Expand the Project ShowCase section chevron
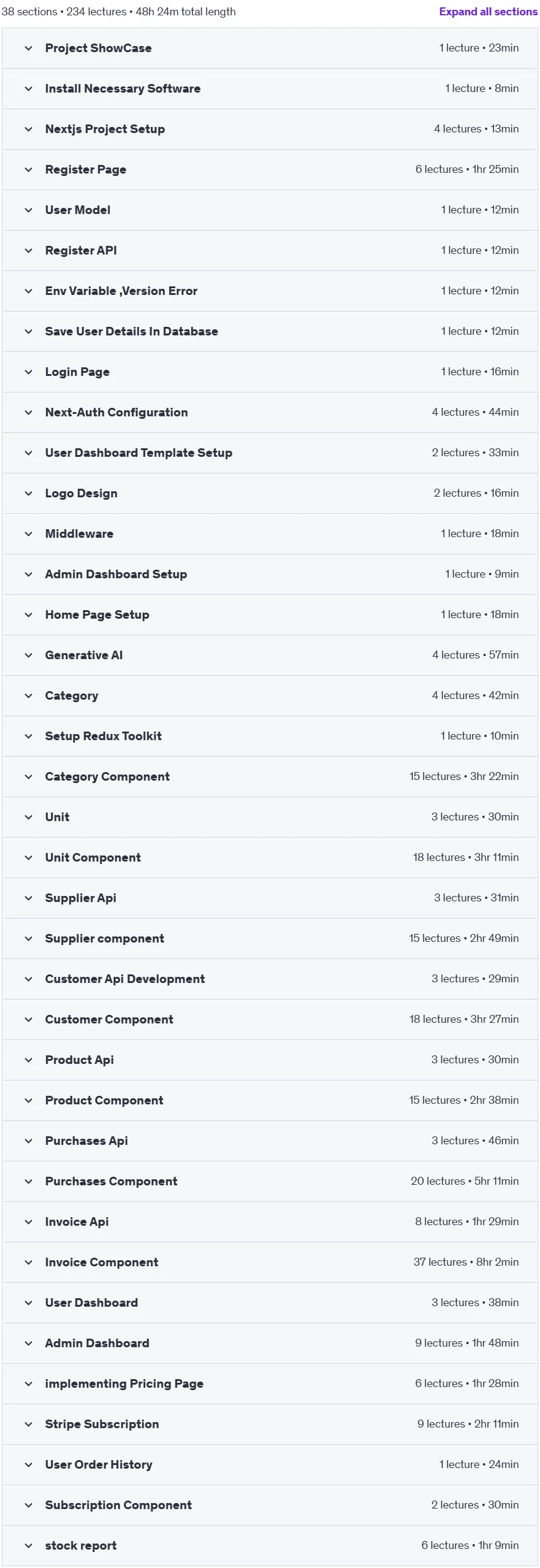 pyautogui.click(x=28, y=48)
